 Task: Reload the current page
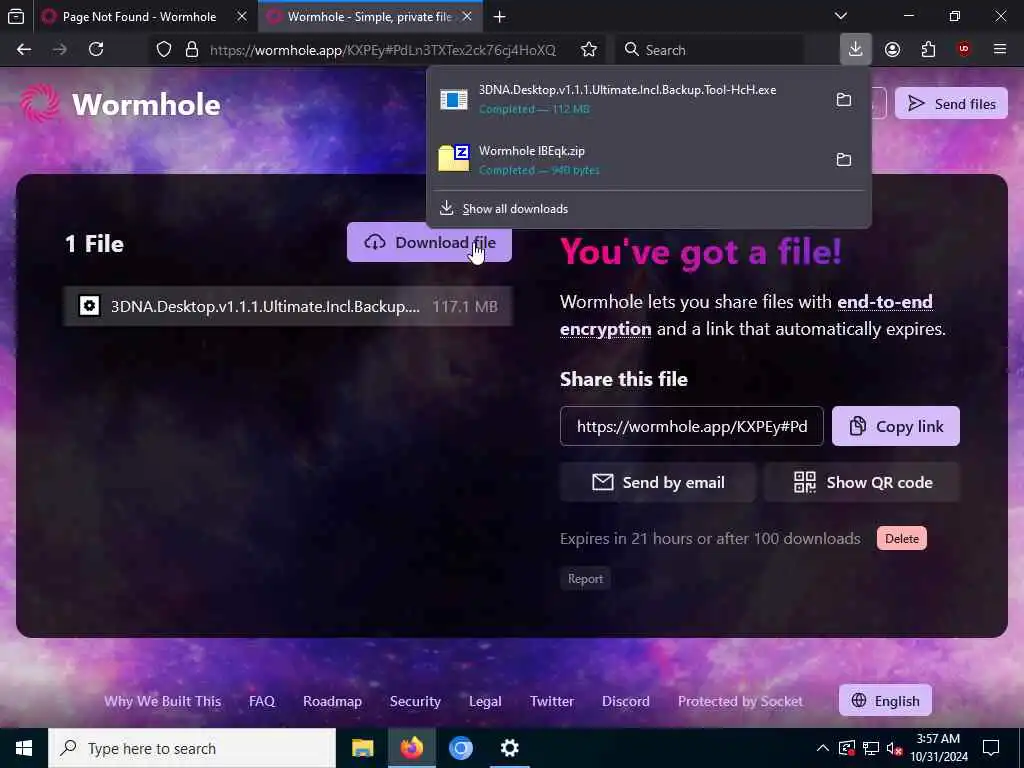coord(96,50)
